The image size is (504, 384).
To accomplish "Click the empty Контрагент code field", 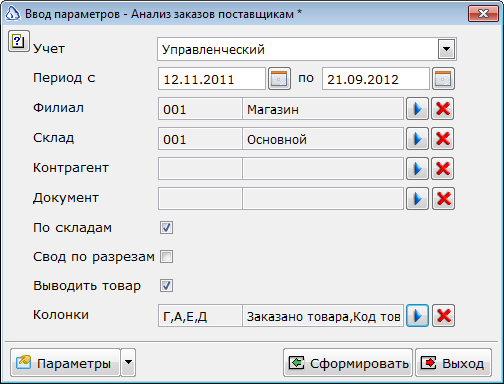I will pos(200,169).
